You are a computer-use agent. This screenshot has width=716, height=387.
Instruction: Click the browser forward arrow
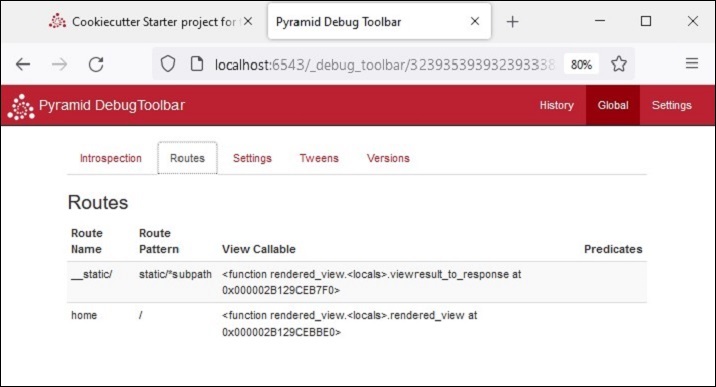click(x=59, y=64)
